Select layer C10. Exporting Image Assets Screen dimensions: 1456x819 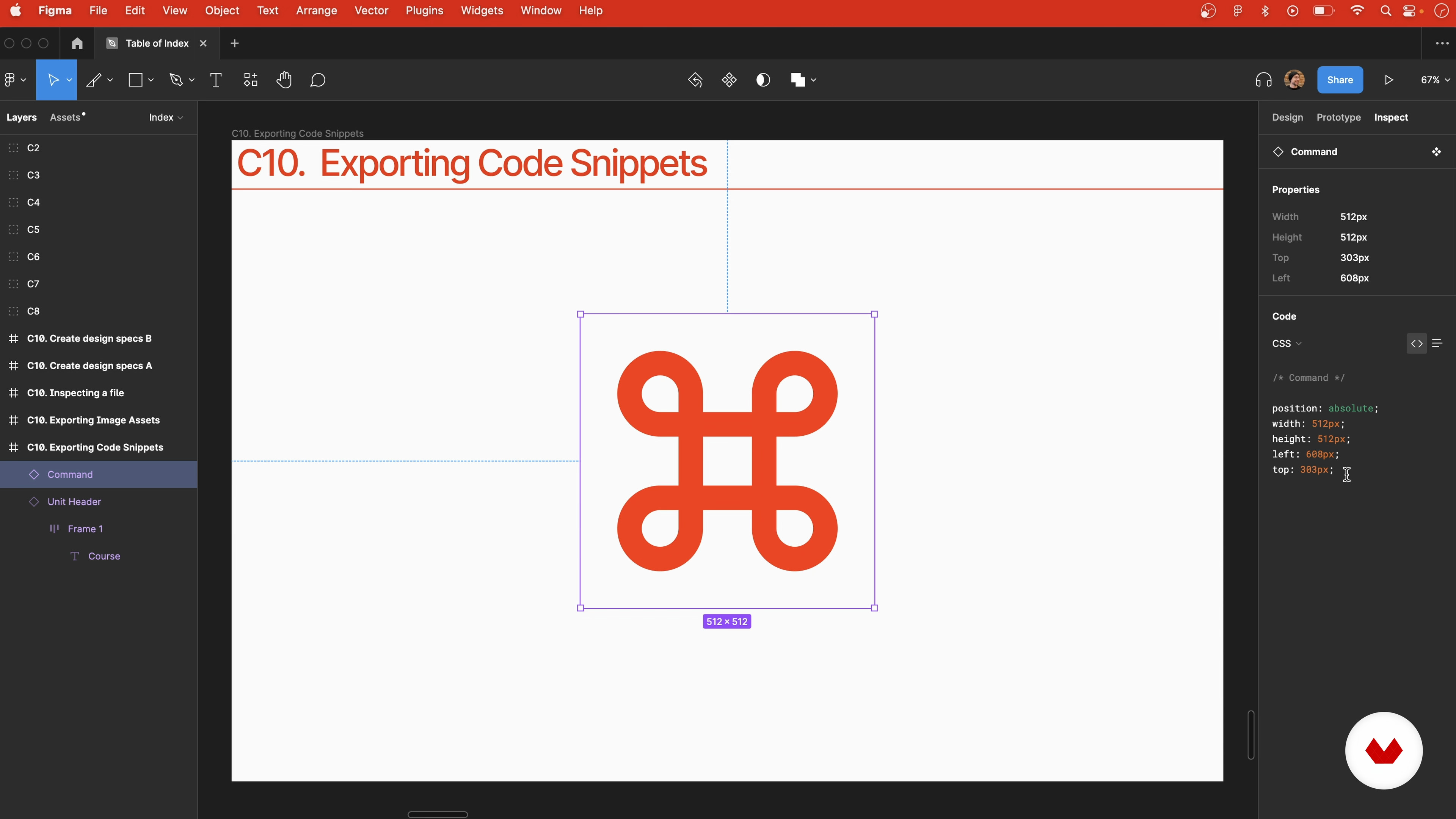[x=99, y=420]
